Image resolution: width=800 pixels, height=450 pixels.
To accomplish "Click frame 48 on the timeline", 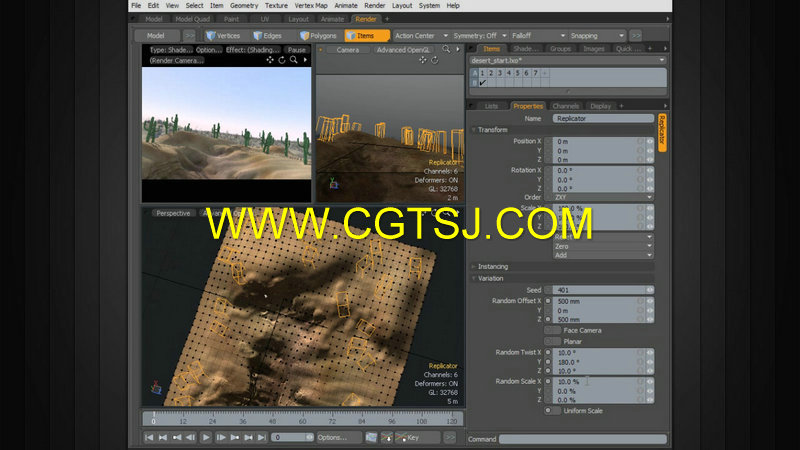I will coord(272,419).
